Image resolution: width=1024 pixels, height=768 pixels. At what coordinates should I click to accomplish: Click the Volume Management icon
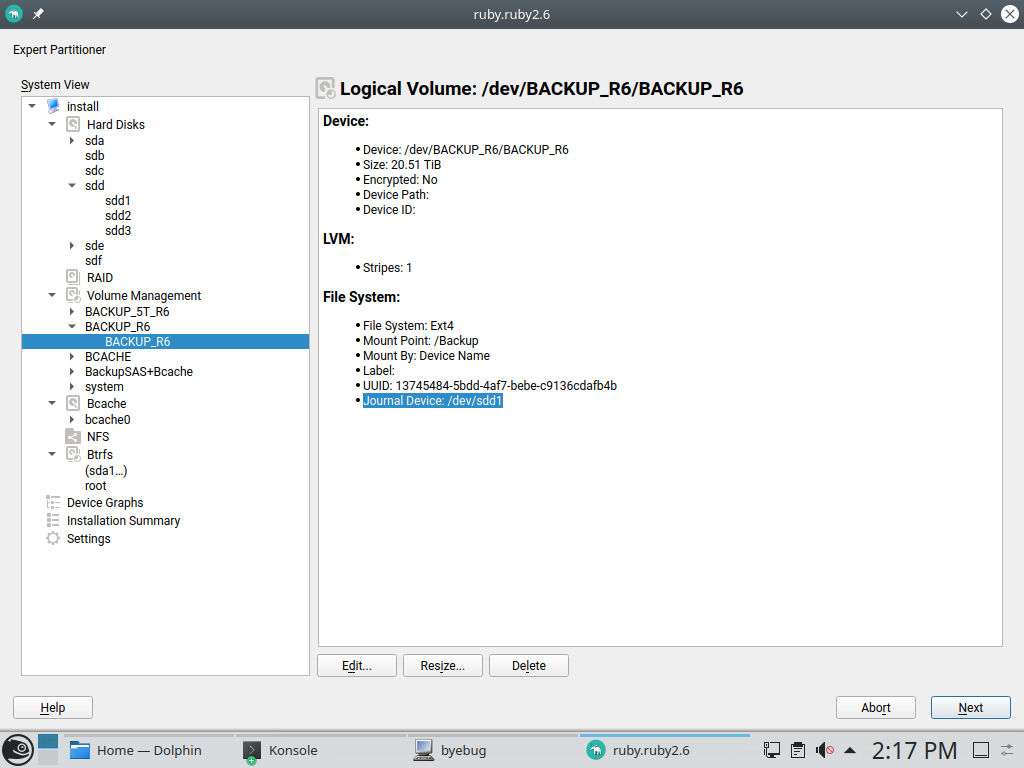coord(73,296)
